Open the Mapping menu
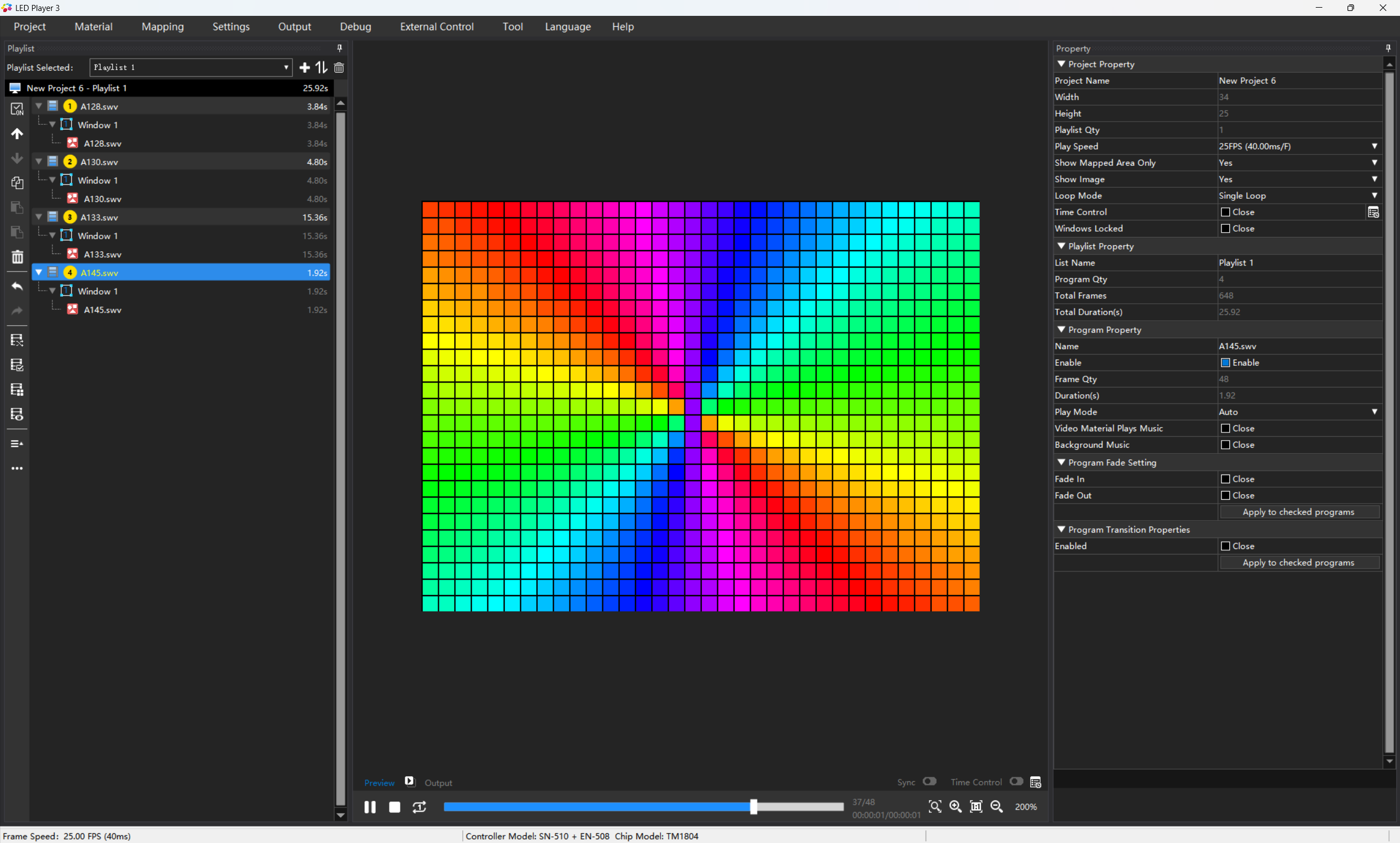 click(163, 27)
